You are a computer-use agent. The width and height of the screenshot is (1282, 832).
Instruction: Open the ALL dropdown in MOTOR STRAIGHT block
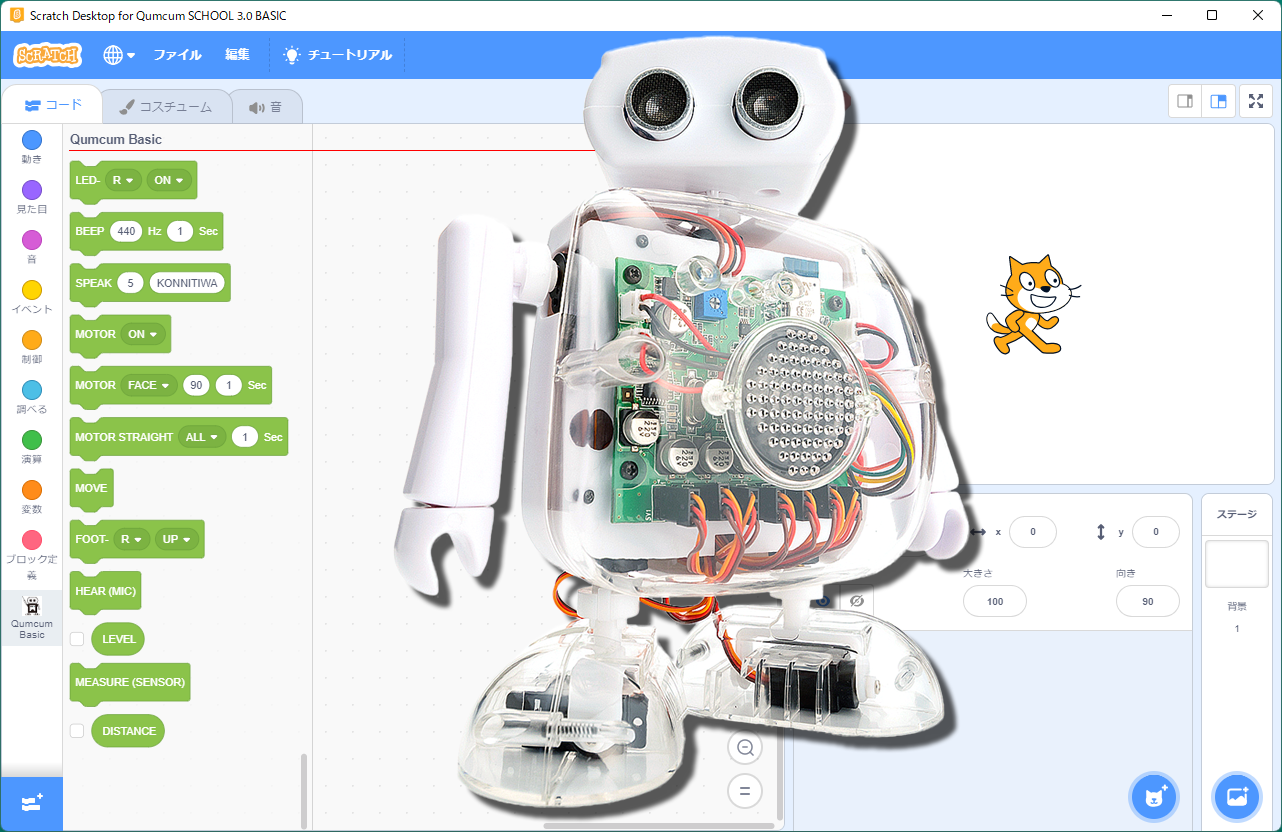click(202, 437)
